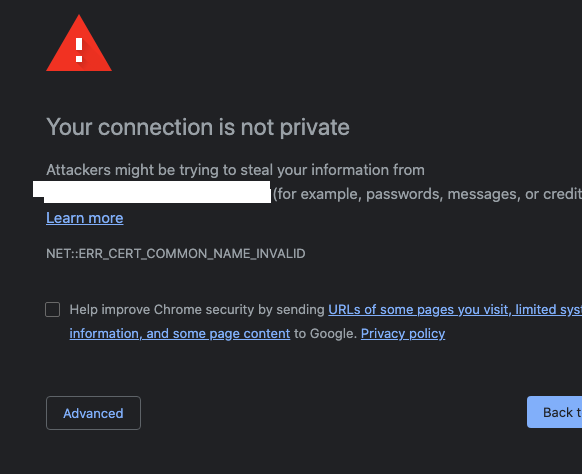
Task: Click the "Attackers might be trying" paragraph
Action: pyautogui.click(x=235, y=170)
